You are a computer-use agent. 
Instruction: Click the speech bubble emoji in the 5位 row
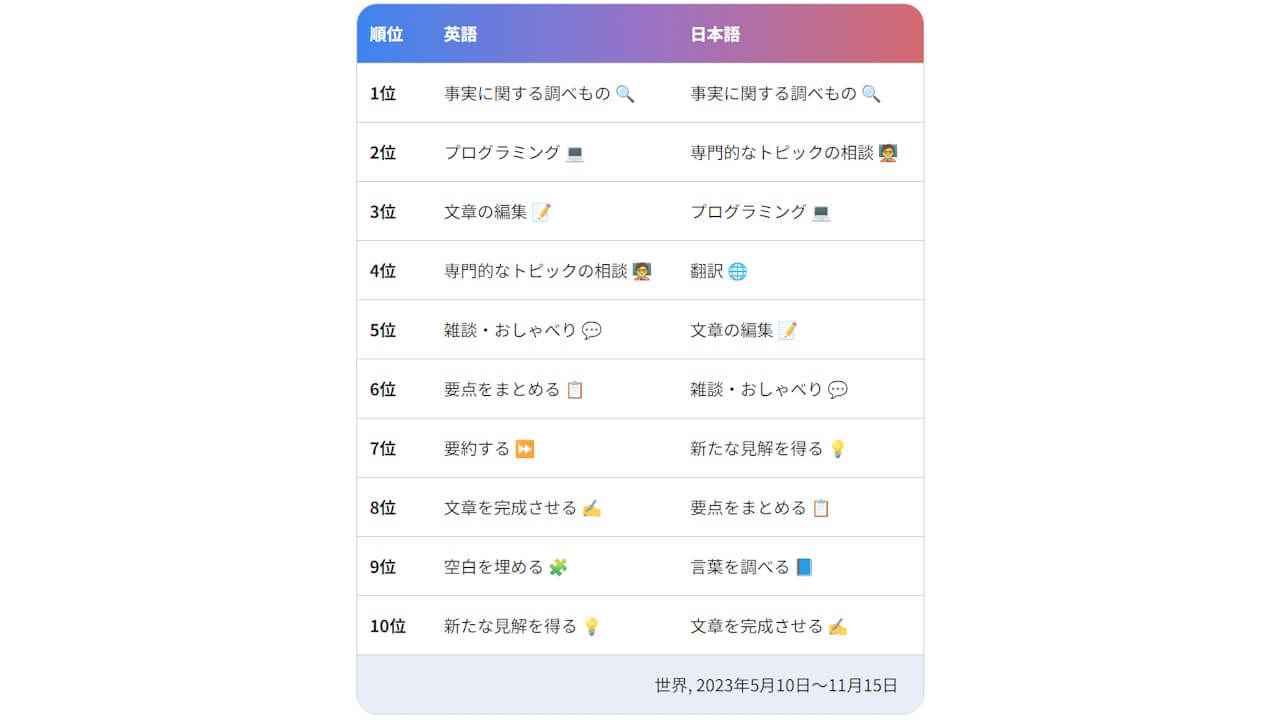click(591, 330)
